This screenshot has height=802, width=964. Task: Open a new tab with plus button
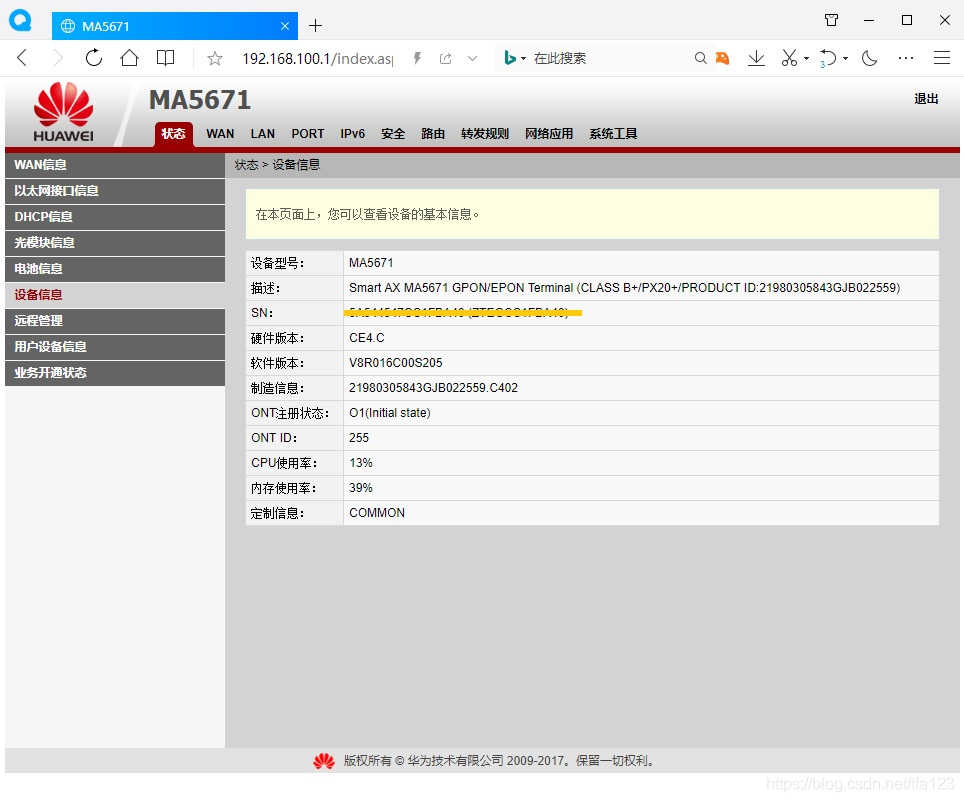coord(315,26)
